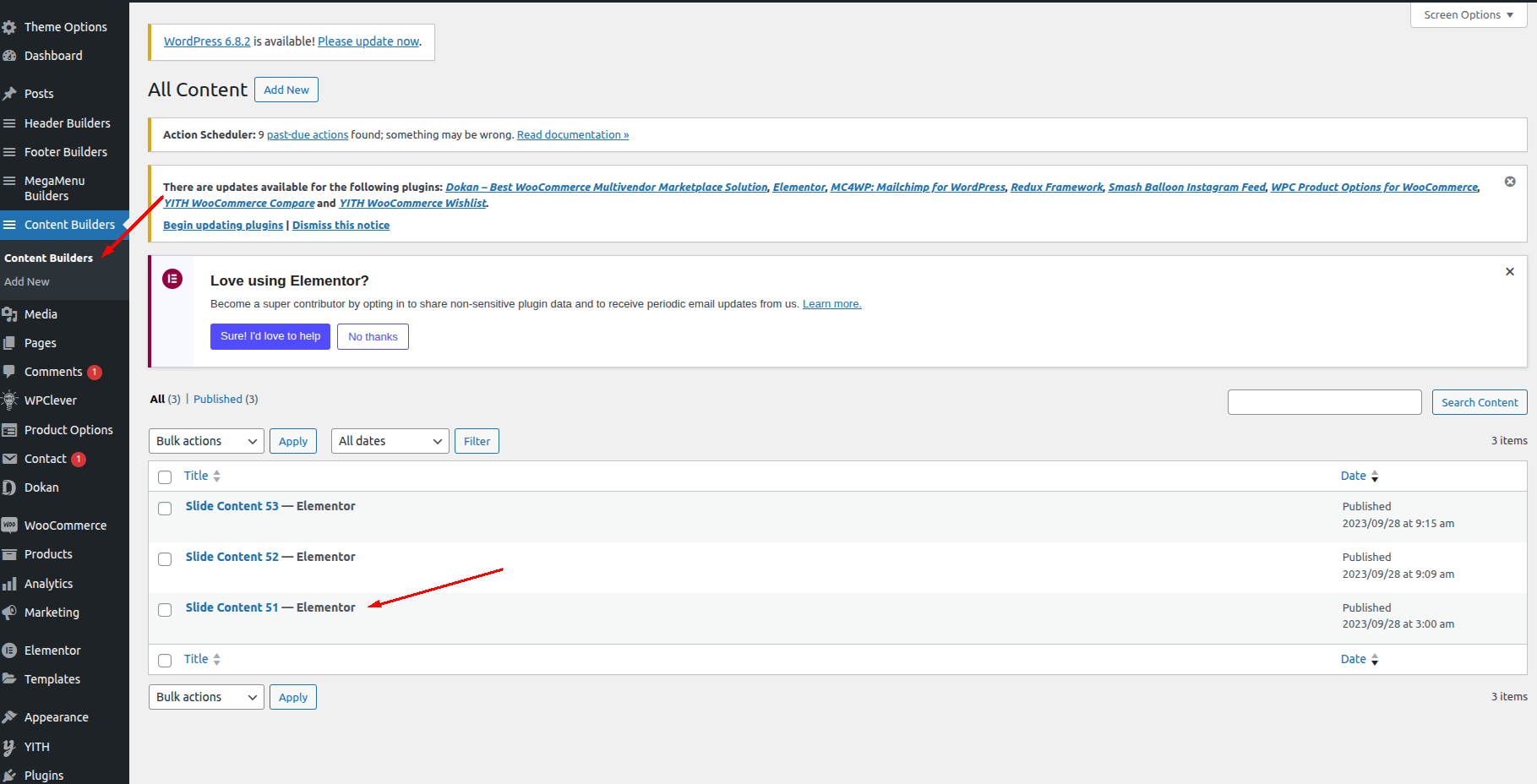Open past-due actions link
1537x784 pixels.
[x=308, y=135]
